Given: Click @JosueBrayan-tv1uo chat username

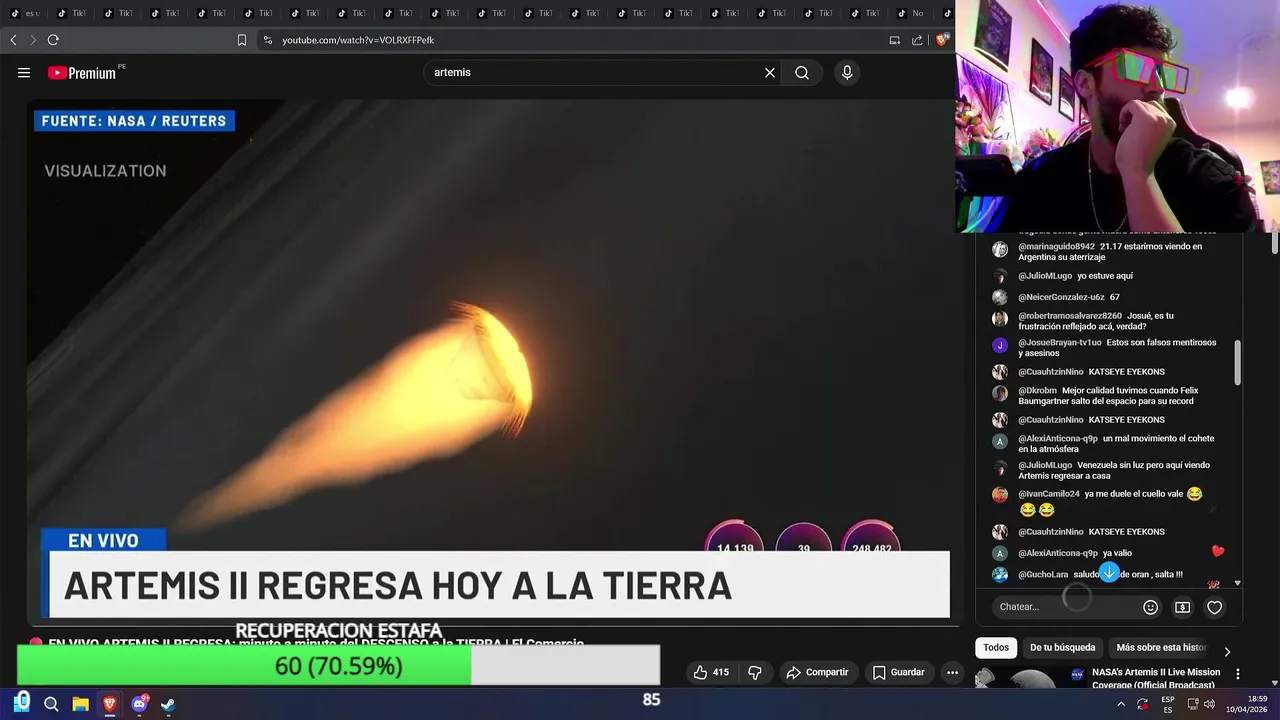Looking at the screenshot, I should [1060, 342].
